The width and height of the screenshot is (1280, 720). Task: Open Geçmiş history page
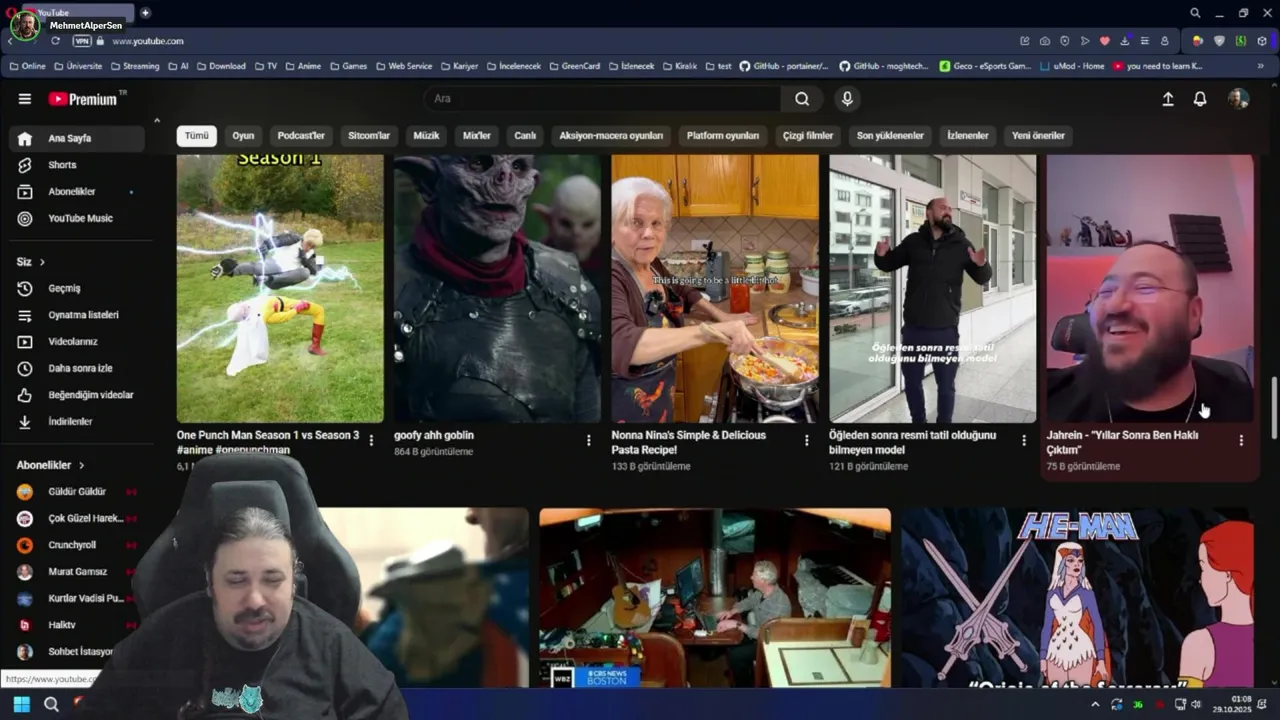point(76,288)
